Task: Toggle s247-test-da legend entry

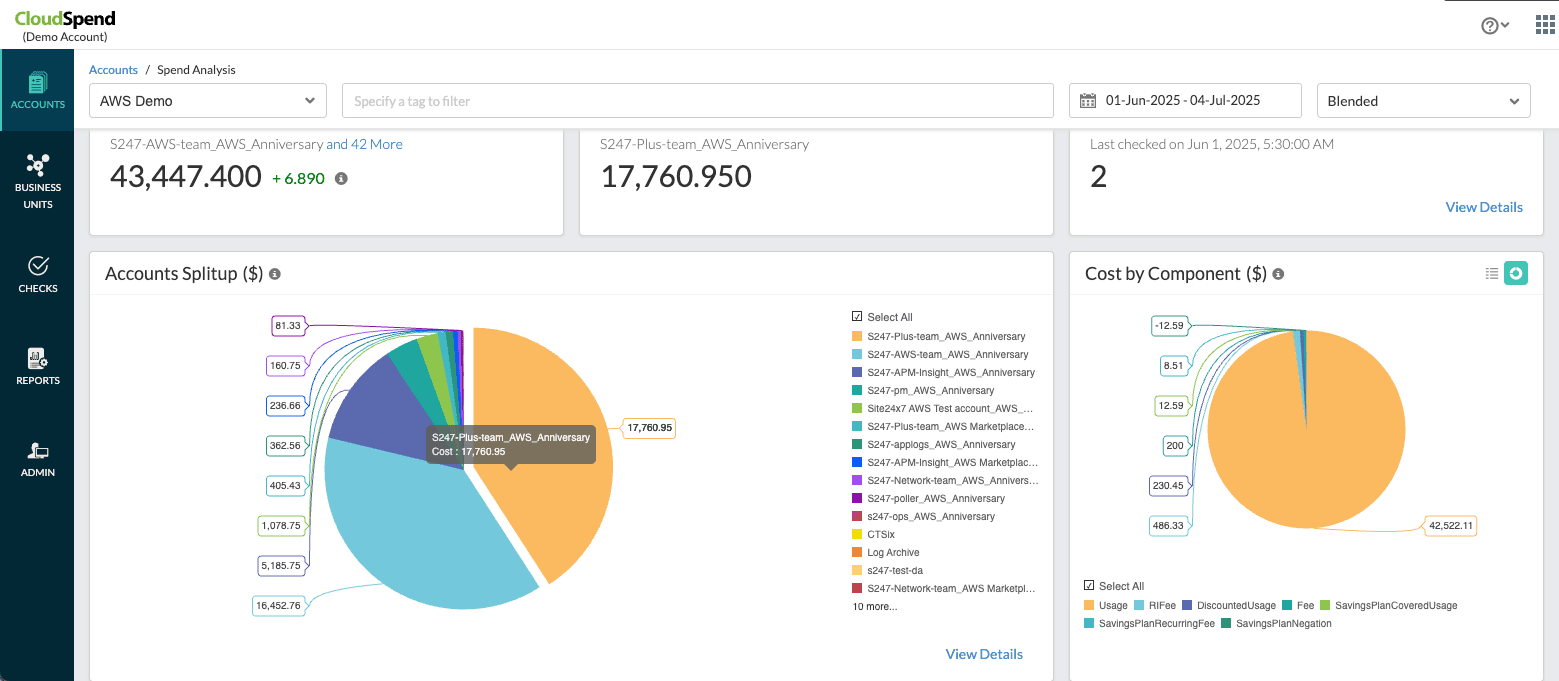Action: [887, 570]
